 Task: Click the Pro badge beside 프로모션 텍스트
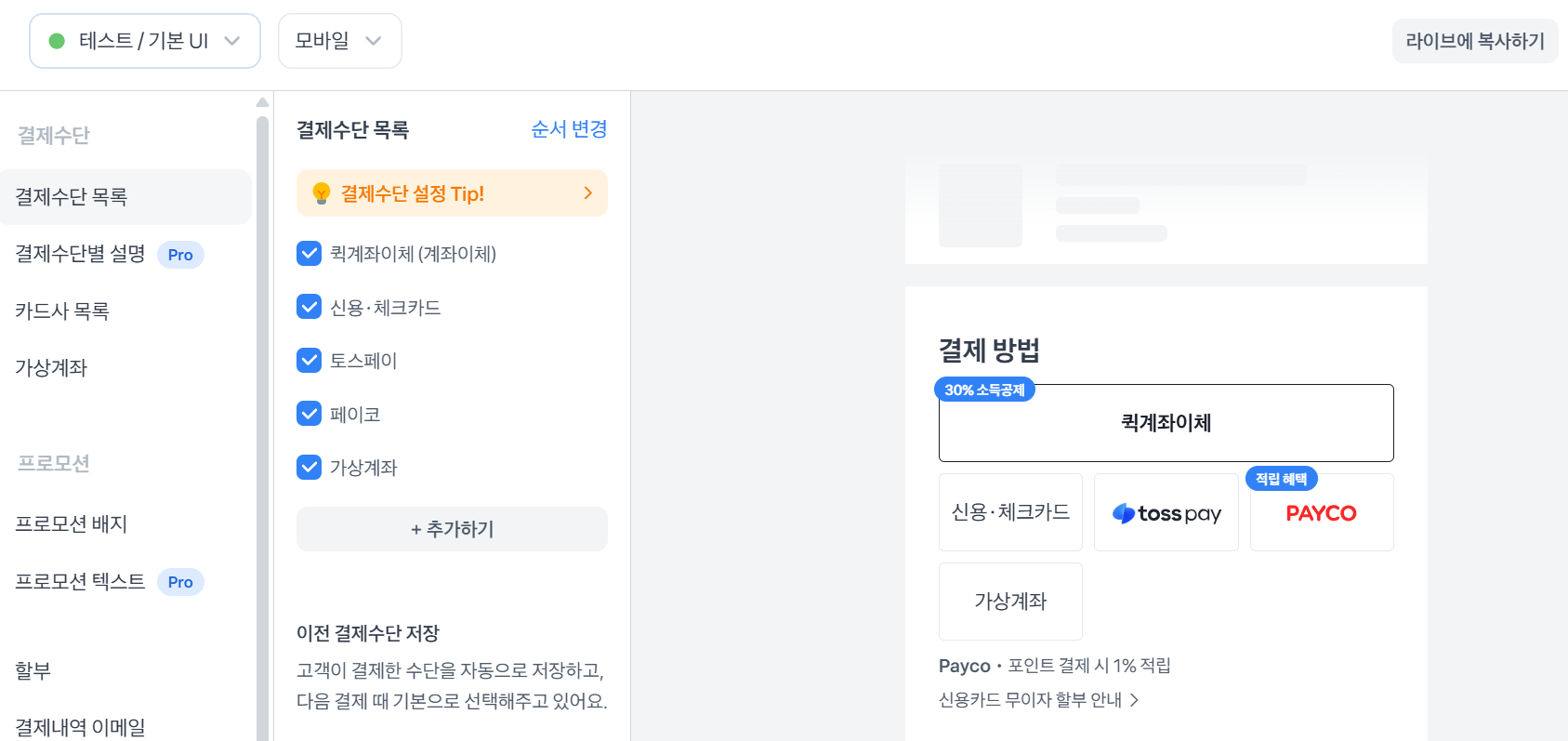tap(180, 582)
